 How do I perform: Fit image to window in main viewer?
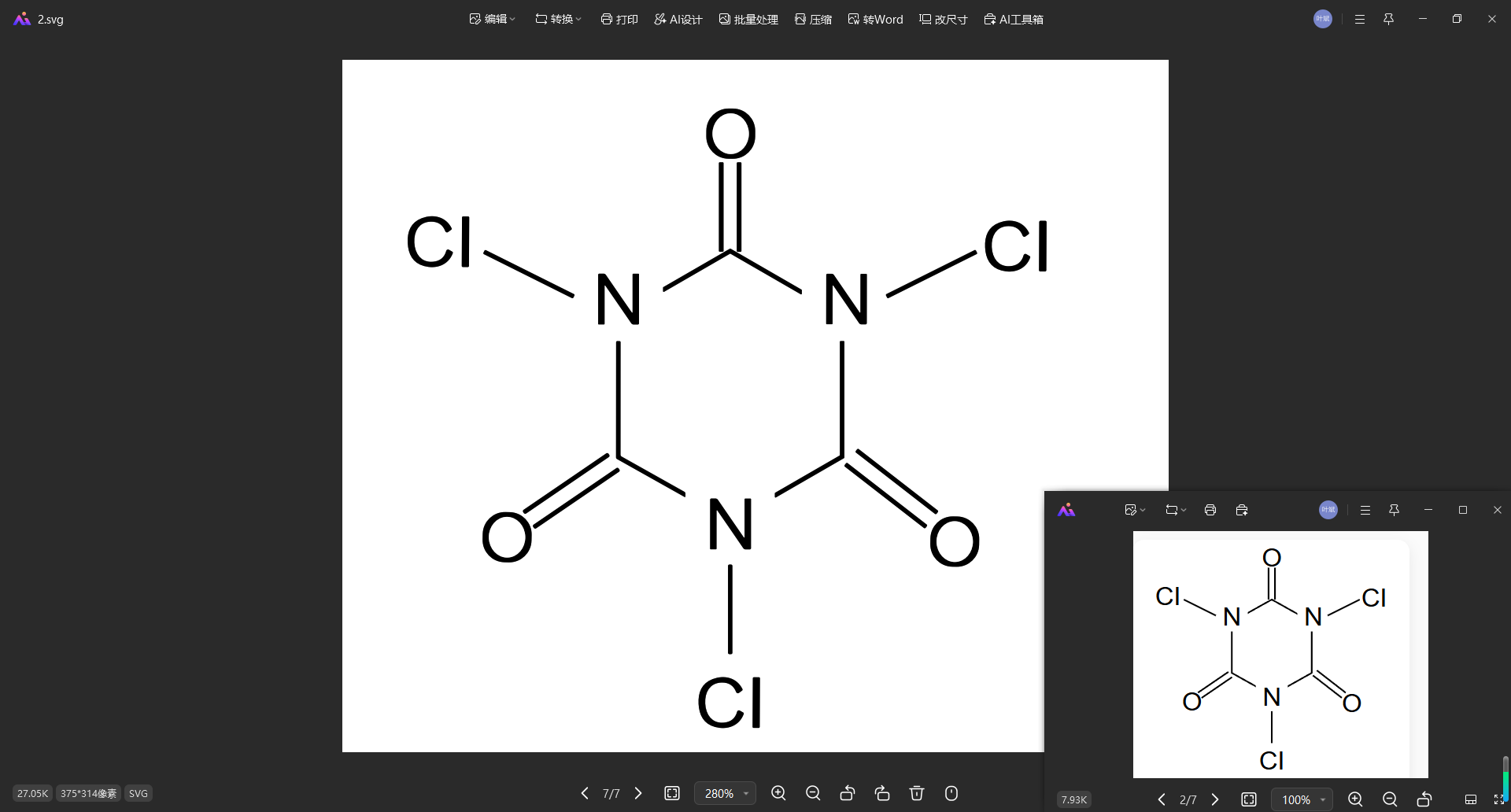672,793
